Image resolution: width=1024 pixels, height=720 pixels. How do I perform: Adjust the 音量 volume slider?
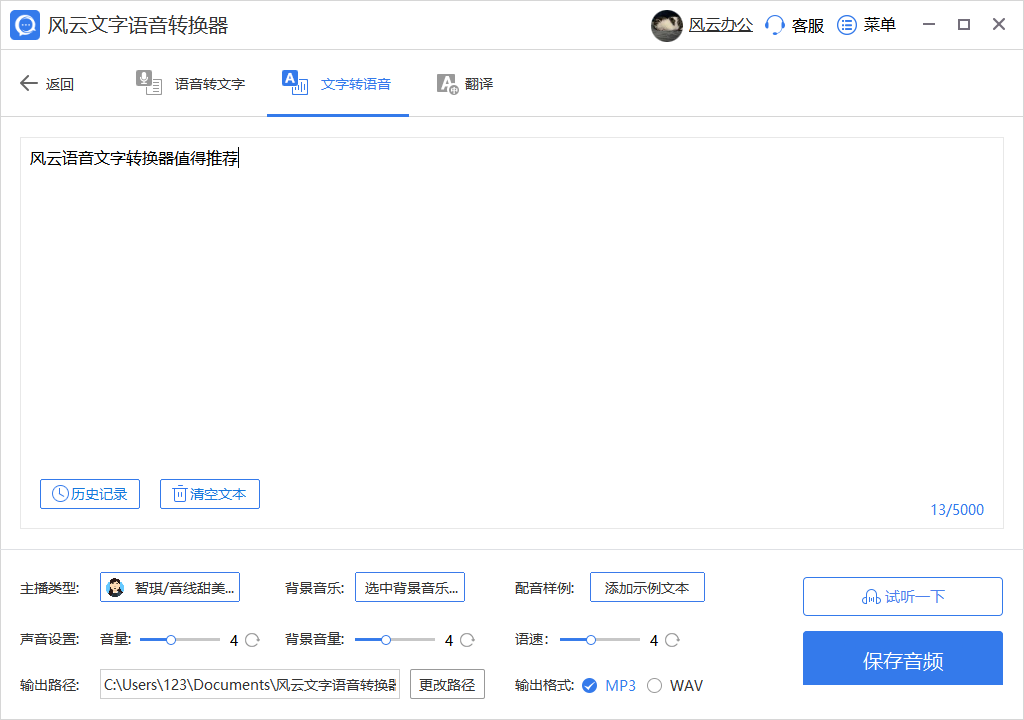click(x=180, y=640)
